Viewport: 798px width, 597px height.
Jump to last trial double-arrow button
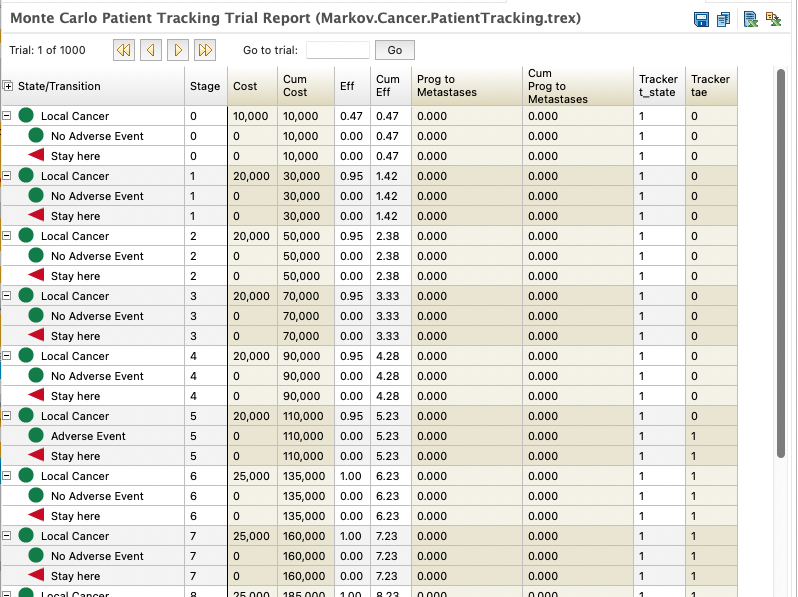[x=205, y=50]
